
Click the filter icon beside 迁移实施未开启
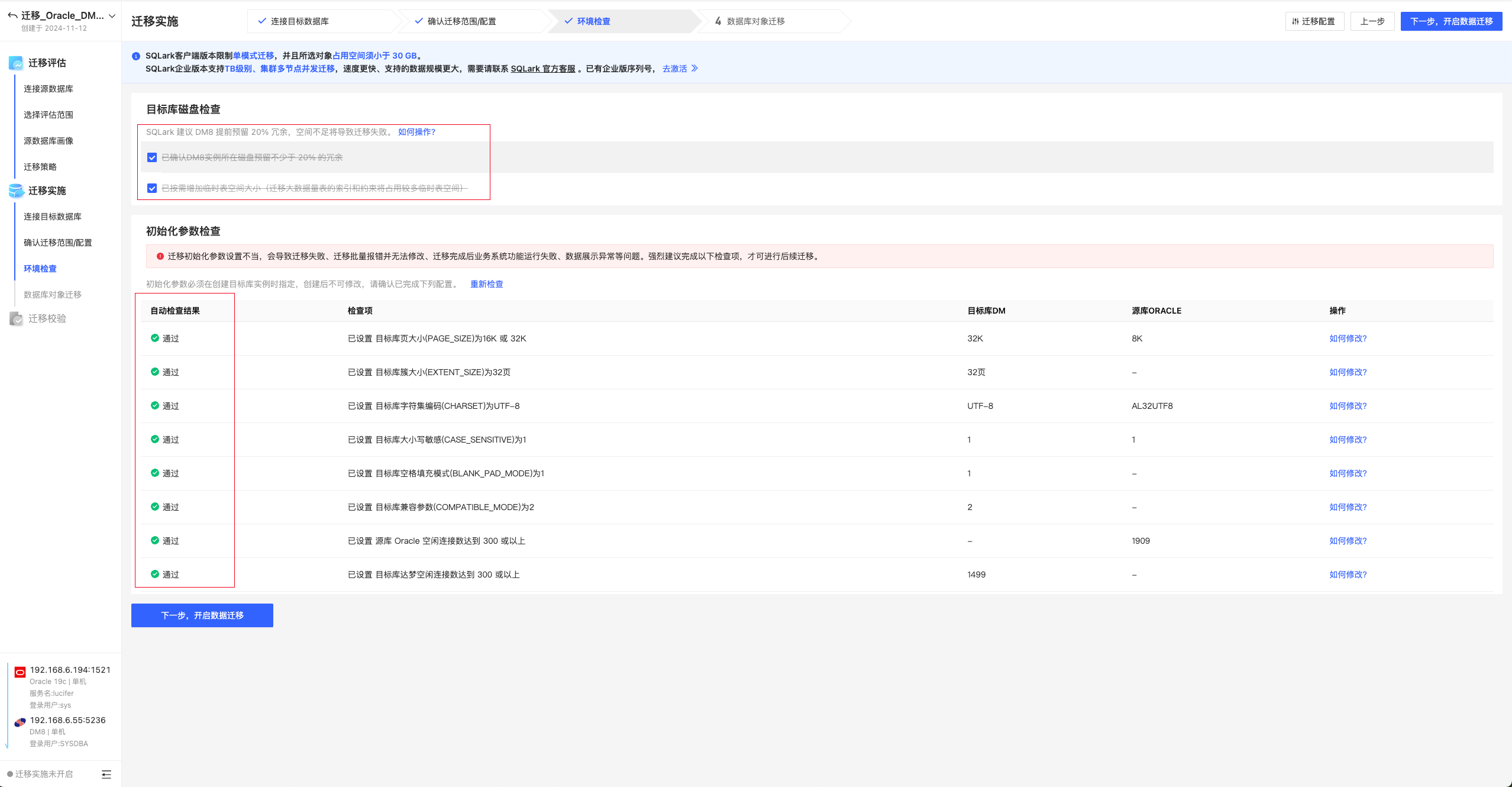point(106,773)
